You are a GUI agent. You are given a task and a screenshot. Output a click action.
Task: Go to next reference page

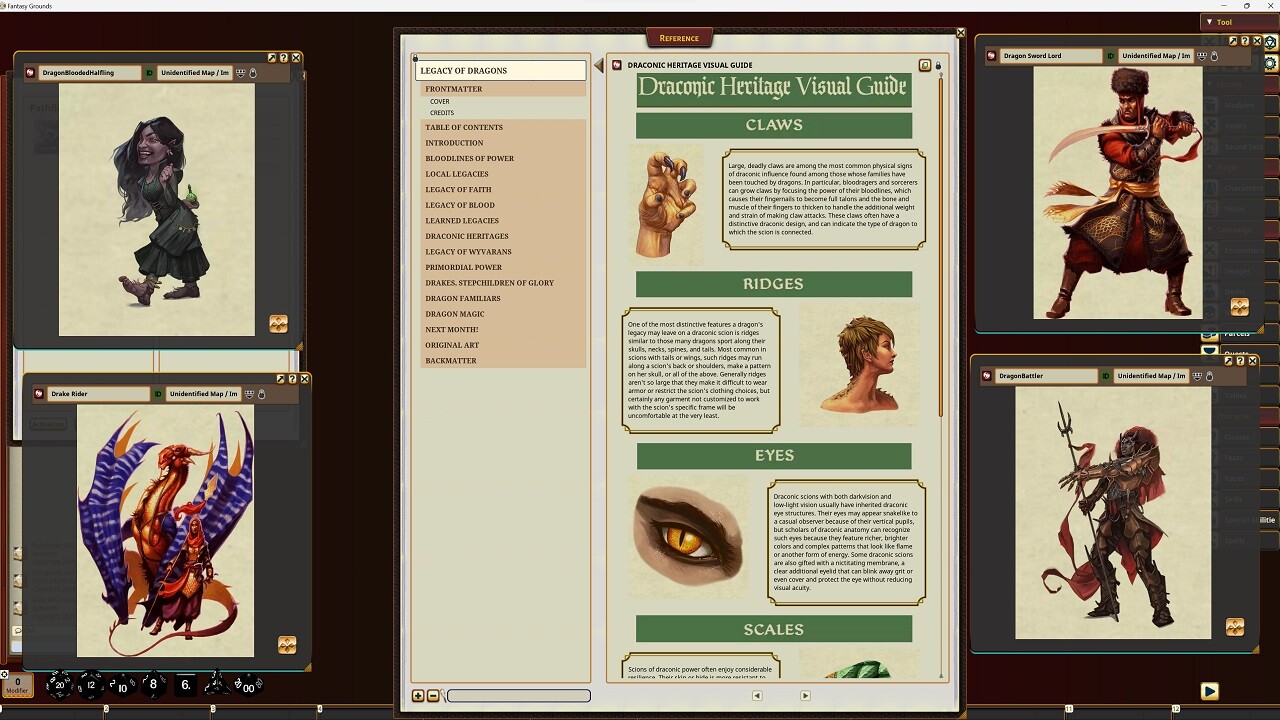point(805,696)
